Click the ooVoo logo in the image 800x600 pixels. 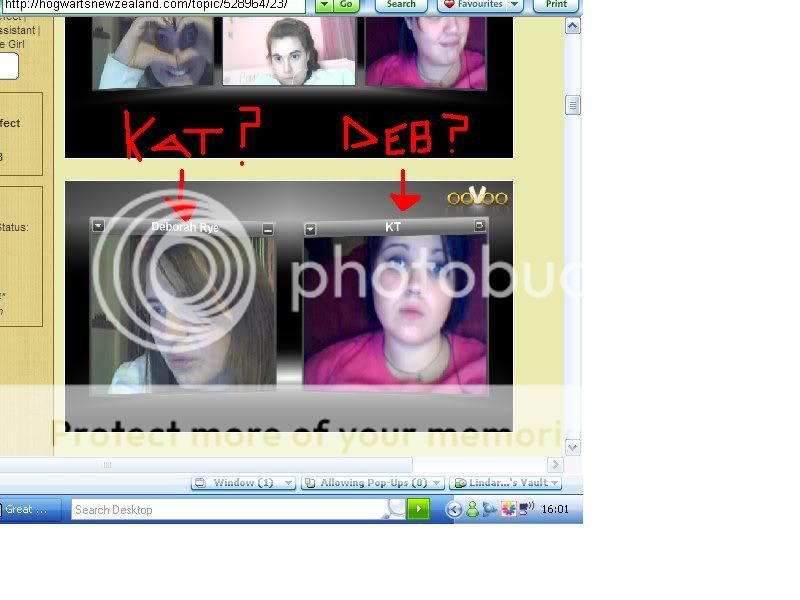tap(477, 196)
